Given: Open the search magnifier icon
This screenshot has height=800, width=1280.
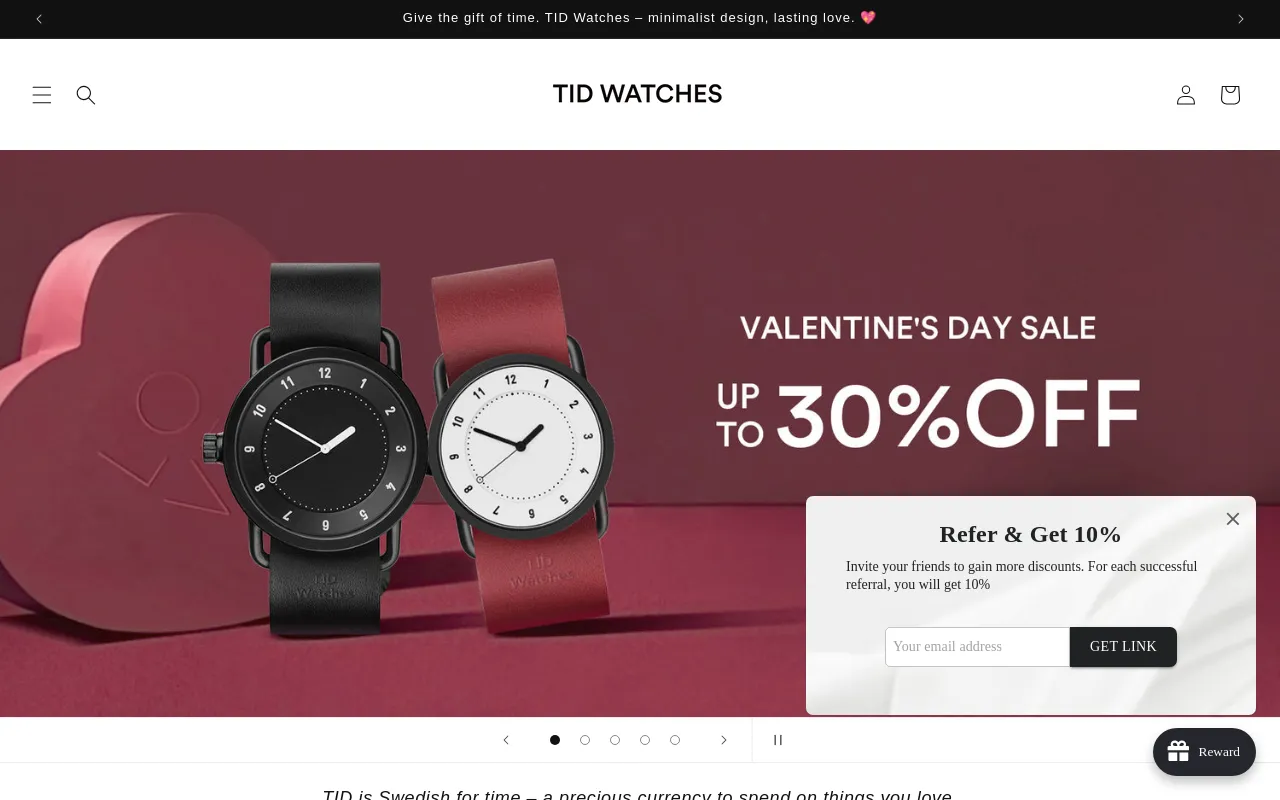Looking at the screenshot, I should (x=86, y=95).
